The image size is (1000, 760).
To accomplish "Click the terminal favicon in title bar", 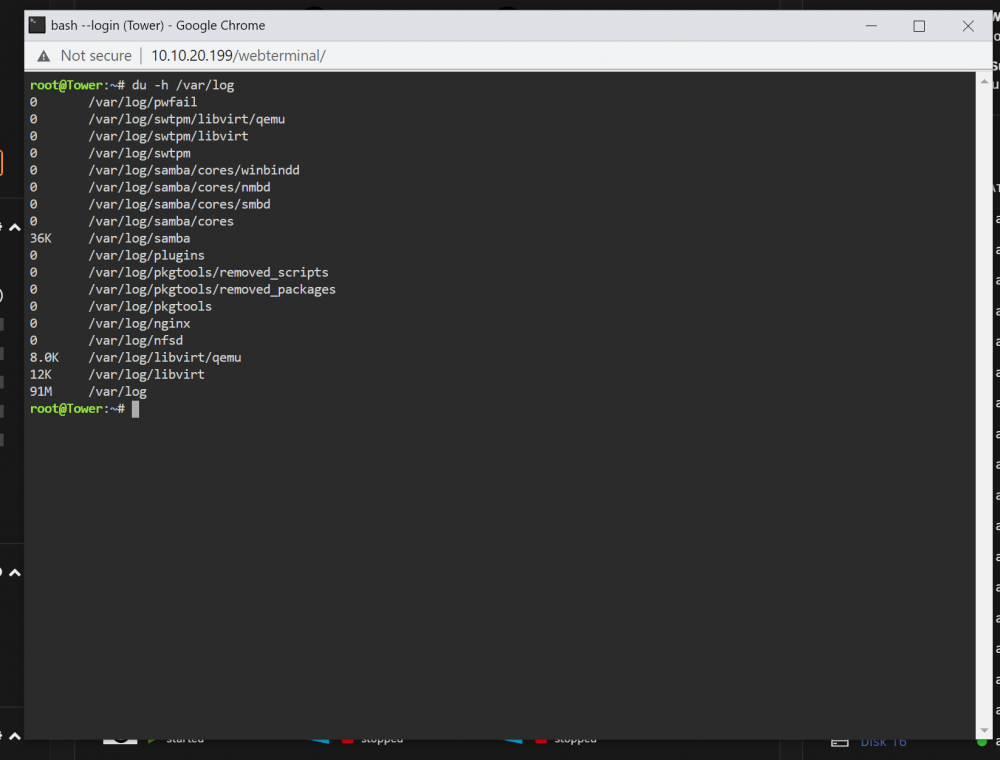I will point(37,26).
